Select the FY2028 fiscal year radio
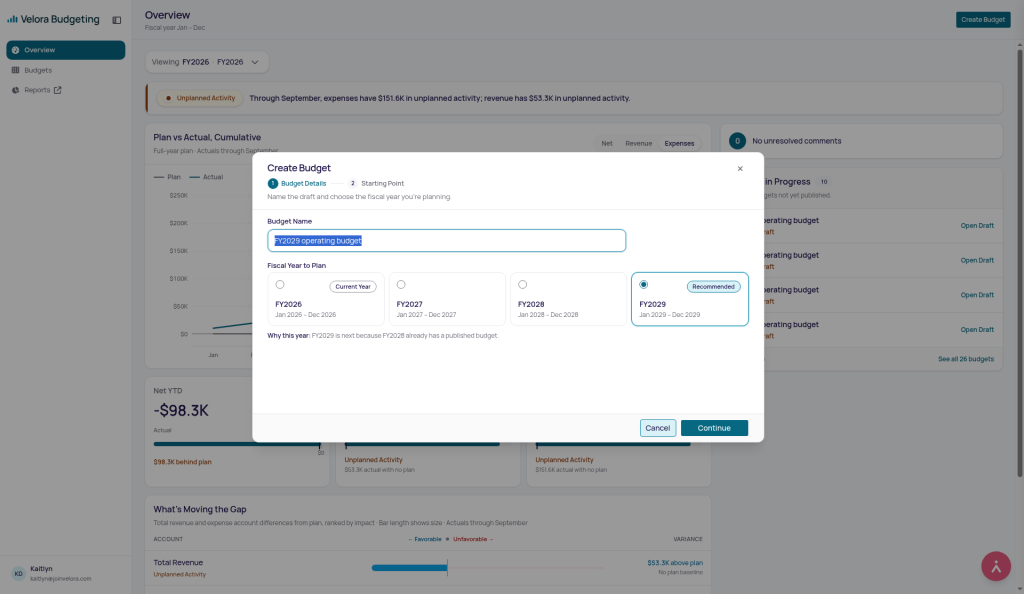The height and width of the screenshot is (594, 1024). coord(522,285)
